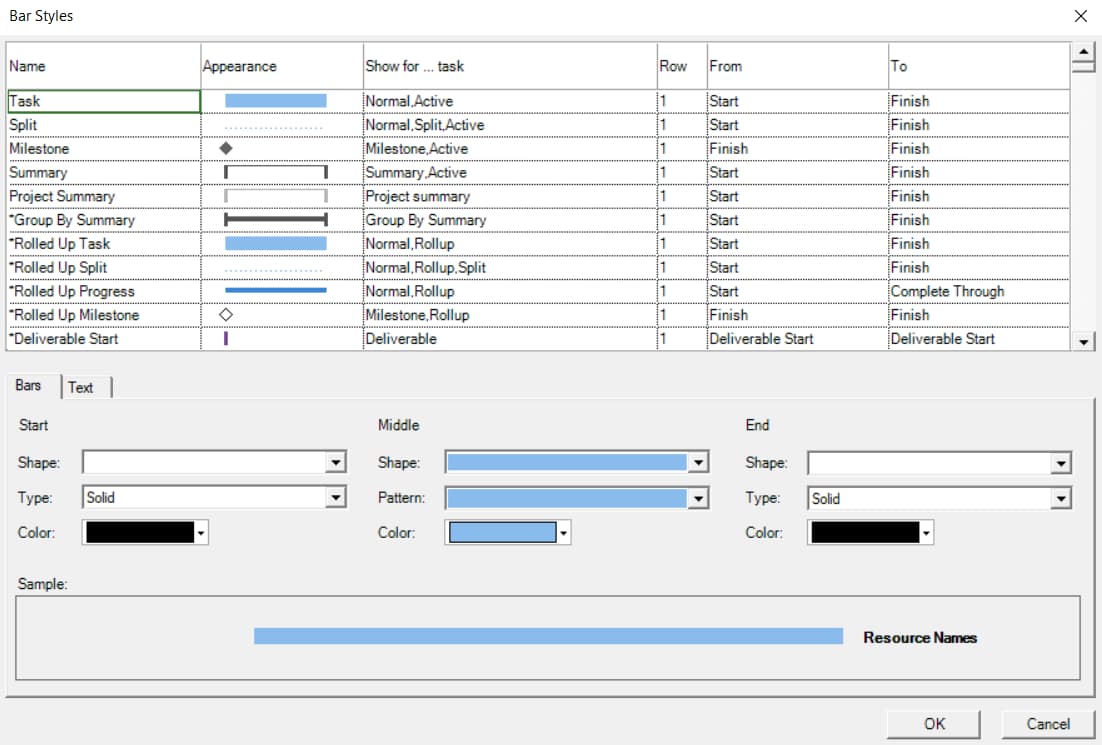Select the *Rolled Up Task name cell
Viewport: 1102px width, 745px height.
pos(104,244)
